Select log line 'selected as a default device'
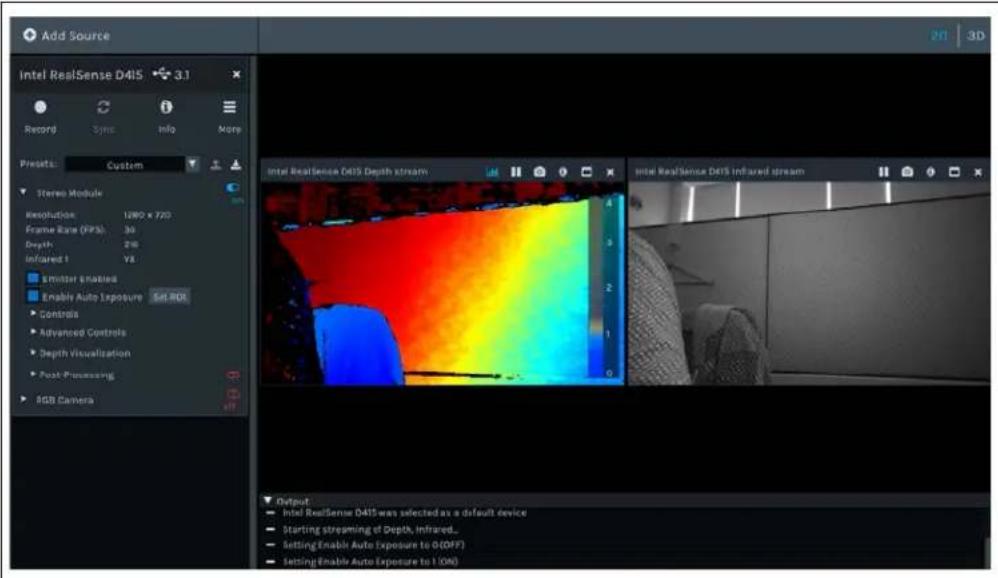This screenshot has width=998, height=578. 404,512
